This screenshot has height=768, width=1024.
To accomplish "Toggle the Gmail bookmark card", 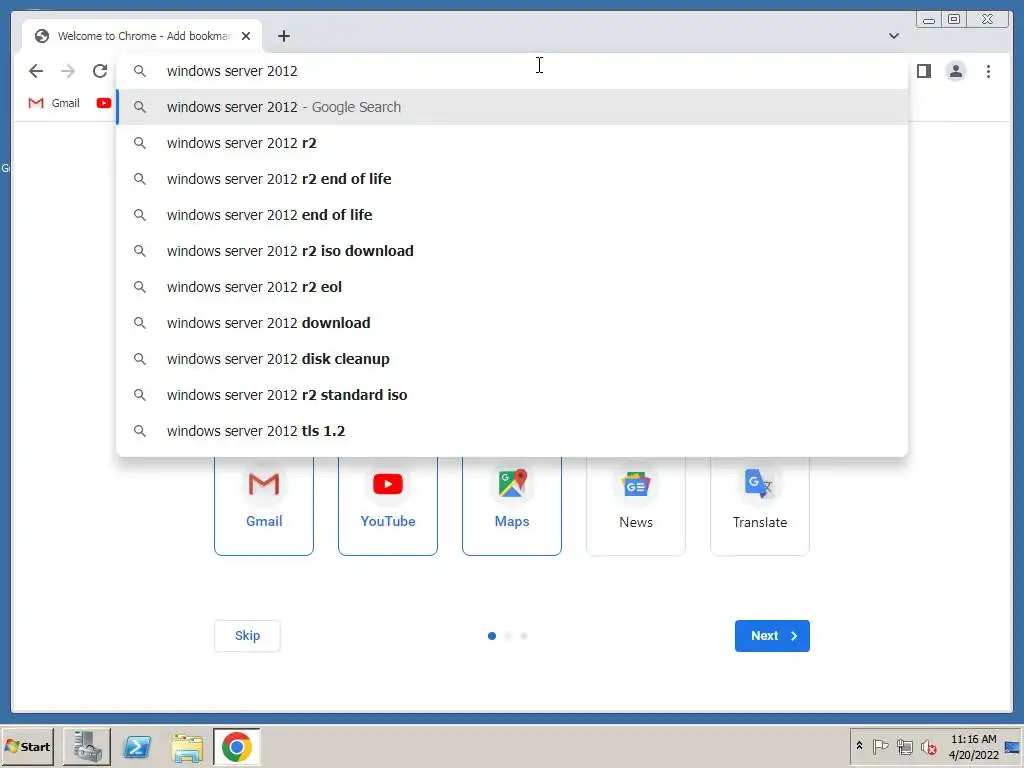I will point(264,505).
